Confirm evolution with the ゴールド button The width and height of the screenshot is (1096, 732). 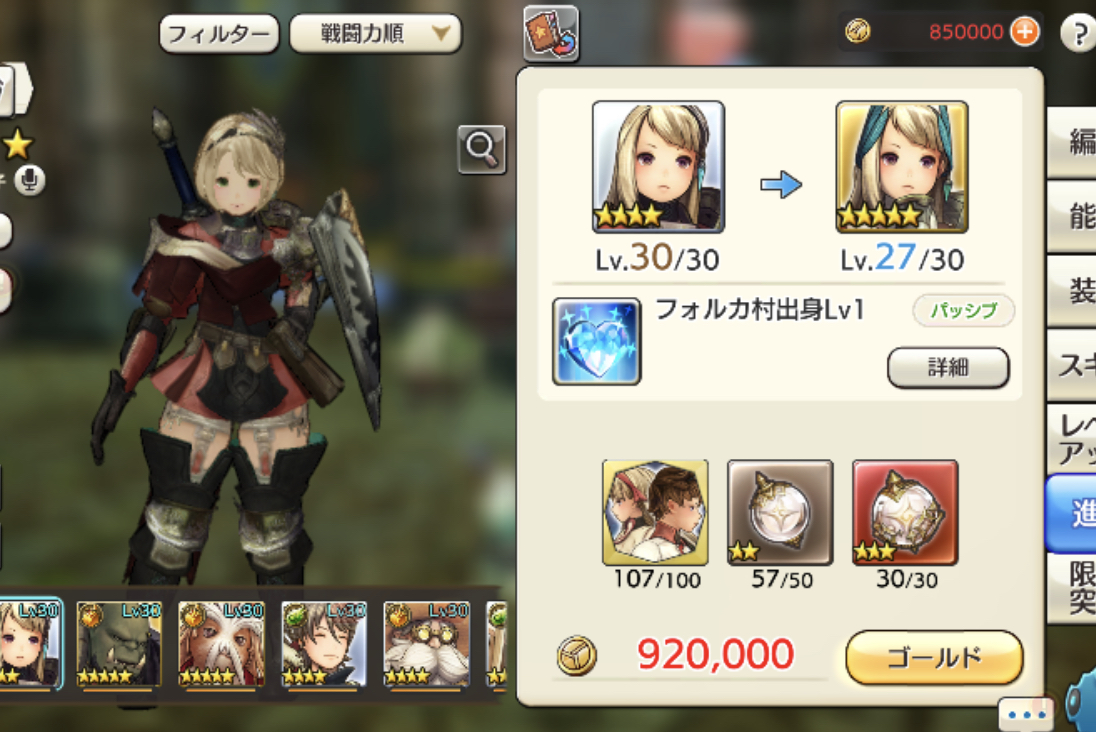coord(935,657)
